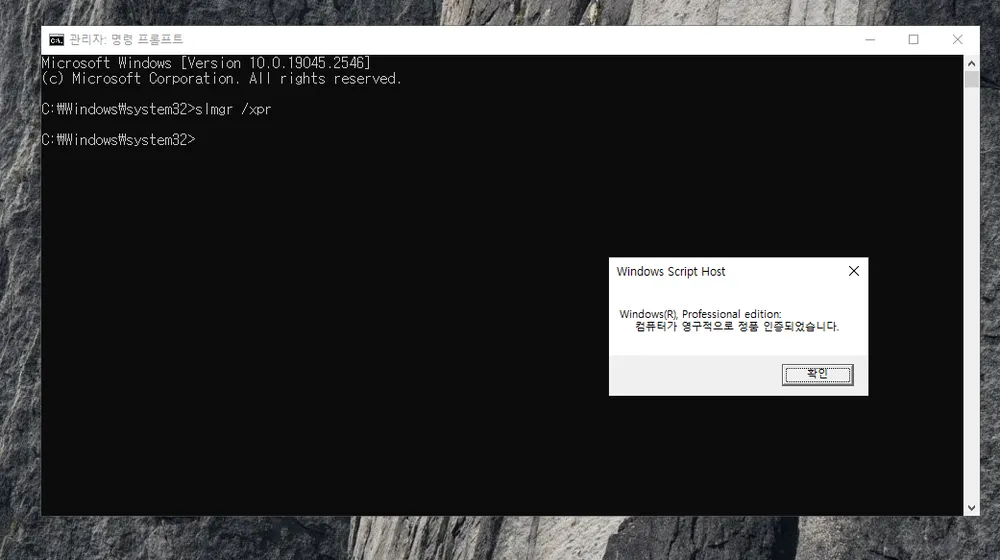Close the Windows Script Host dialog
The width and height of the screenshot is (1000, 560).
click(x=853, y=271)
